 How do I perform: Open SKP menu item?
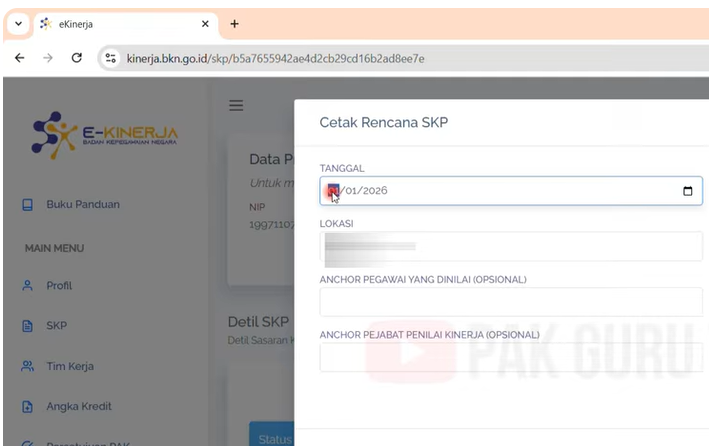pos(57,326)
